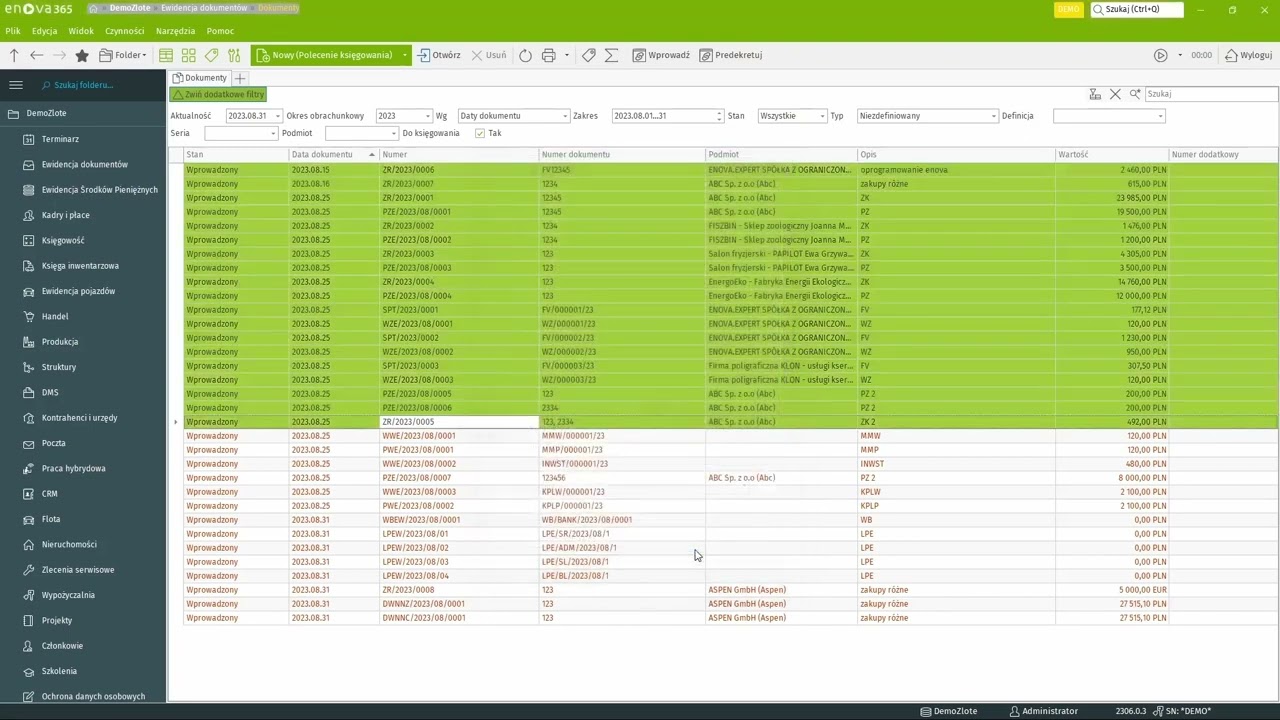Open the Narzędzia menu

point(175,31)
